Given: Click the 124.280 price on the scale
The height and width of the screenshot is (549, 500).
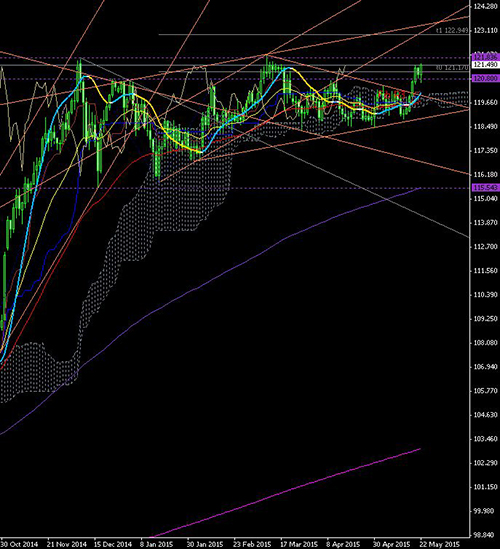Looking at the screenshot, I should point(485,6).
